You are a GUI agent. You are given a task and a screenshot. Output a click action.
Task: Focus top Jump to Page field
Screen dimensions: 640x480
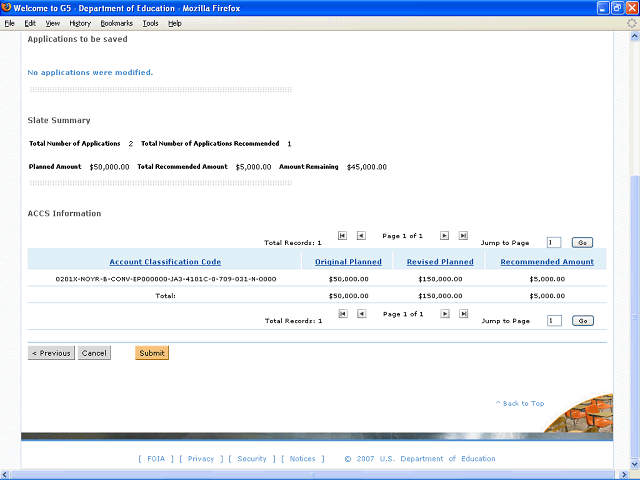(554, 242)
